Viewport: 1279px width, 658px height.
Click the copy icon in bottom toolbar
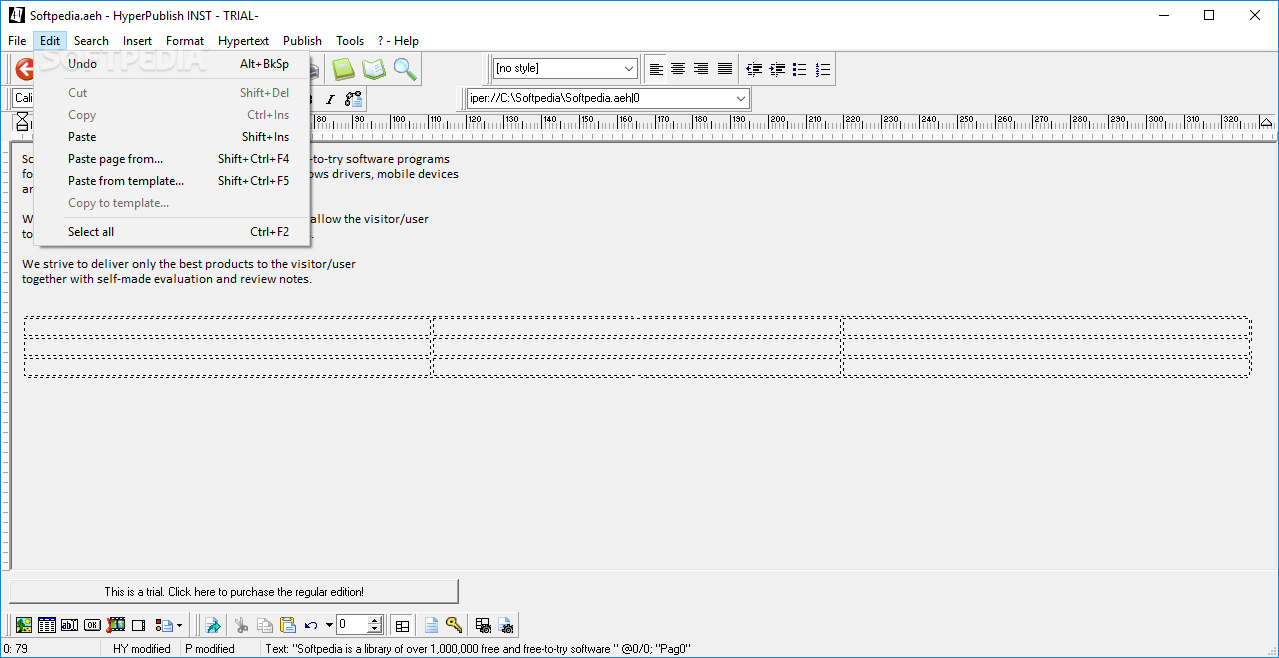click(265, 625)
